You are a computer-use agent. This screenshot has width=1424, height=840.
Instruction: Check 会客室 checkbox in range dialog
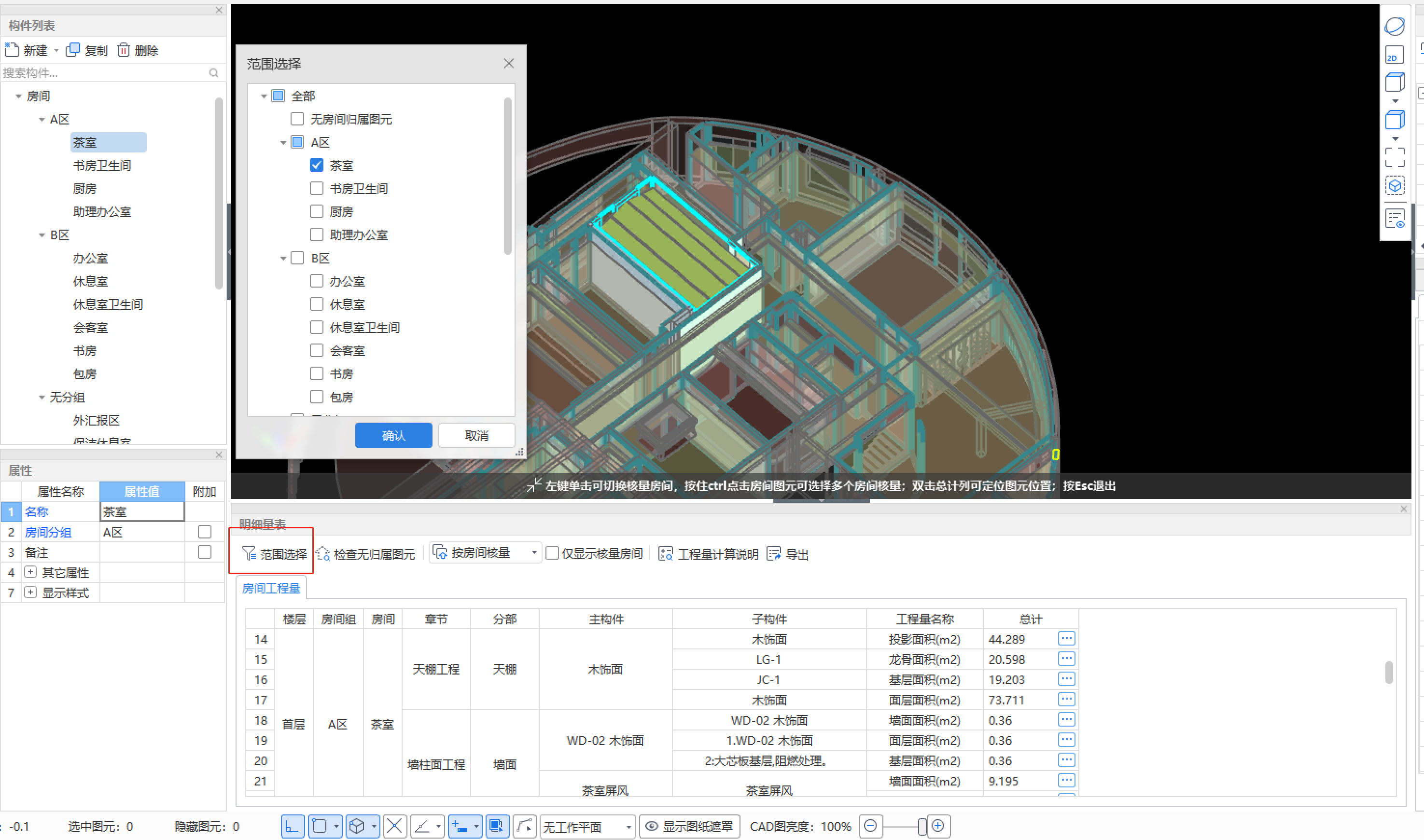(317, 351)
